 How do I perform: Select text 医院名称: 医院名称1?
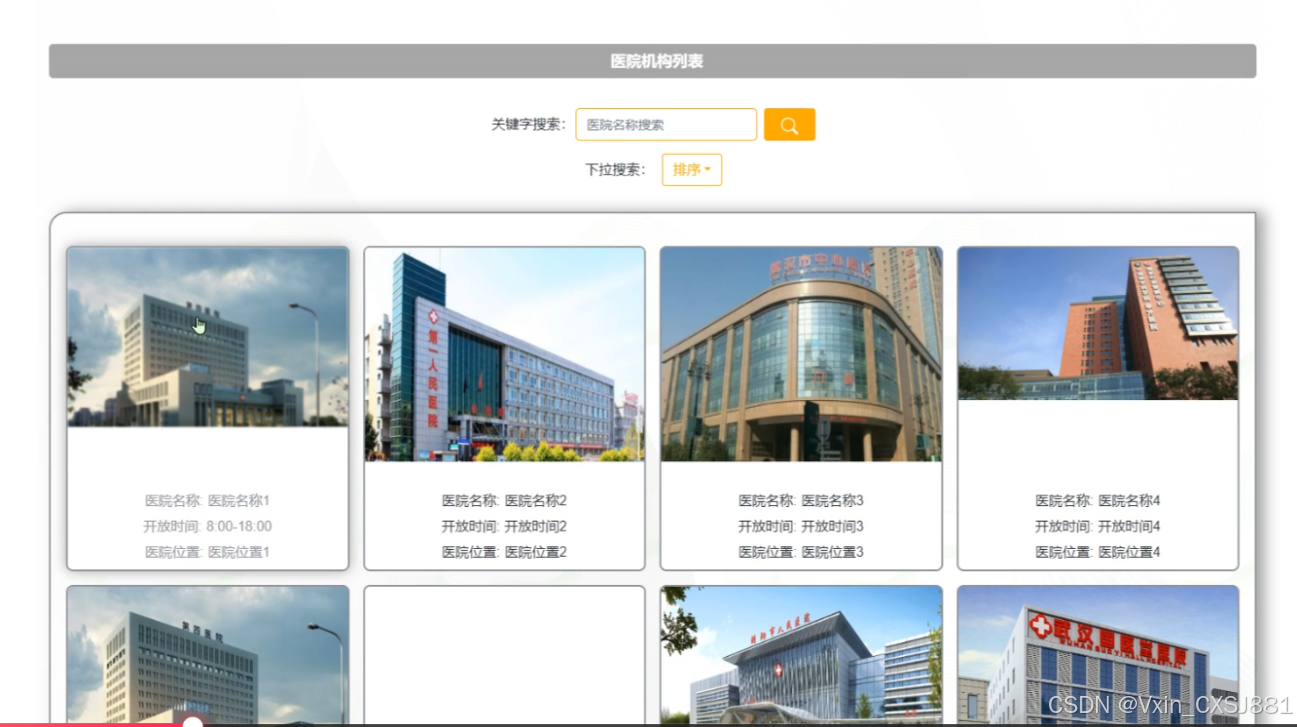[x=208, y=501]
